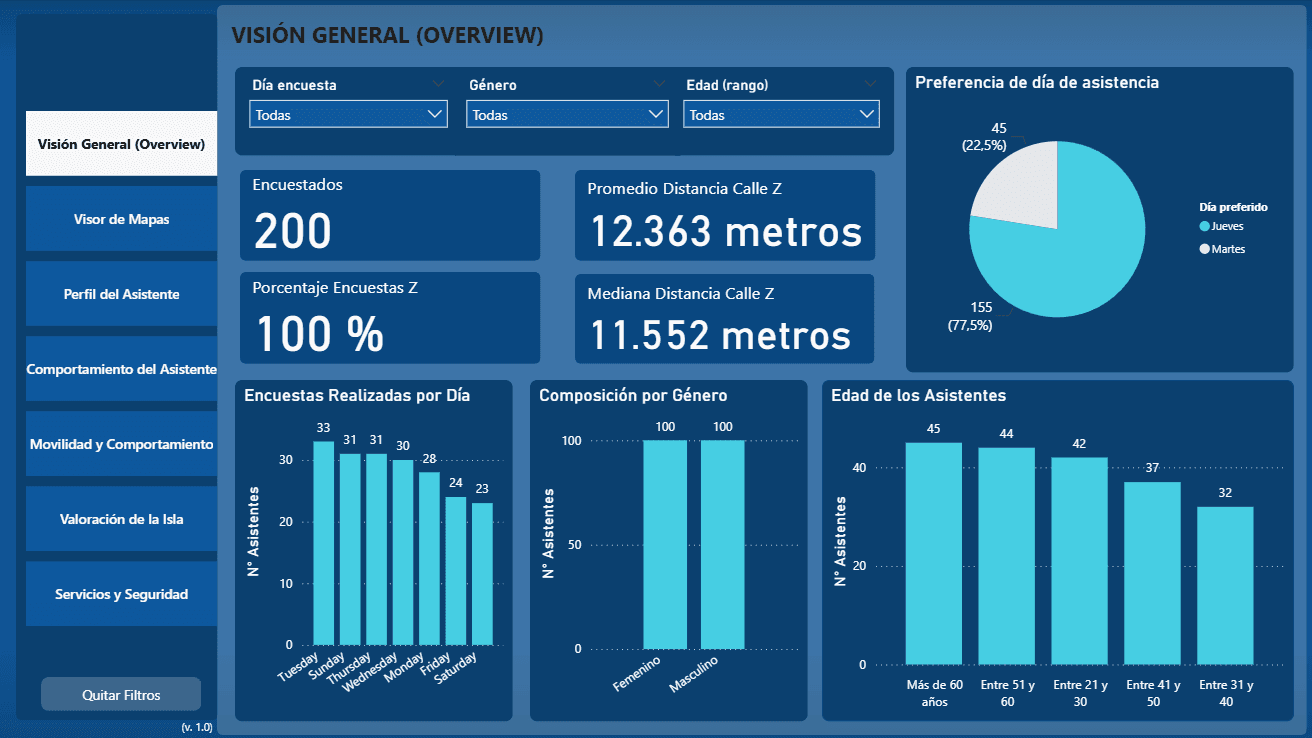Navigate to the Visor de Mapas page
The image size is (1312, 738).
pos(120,218)
